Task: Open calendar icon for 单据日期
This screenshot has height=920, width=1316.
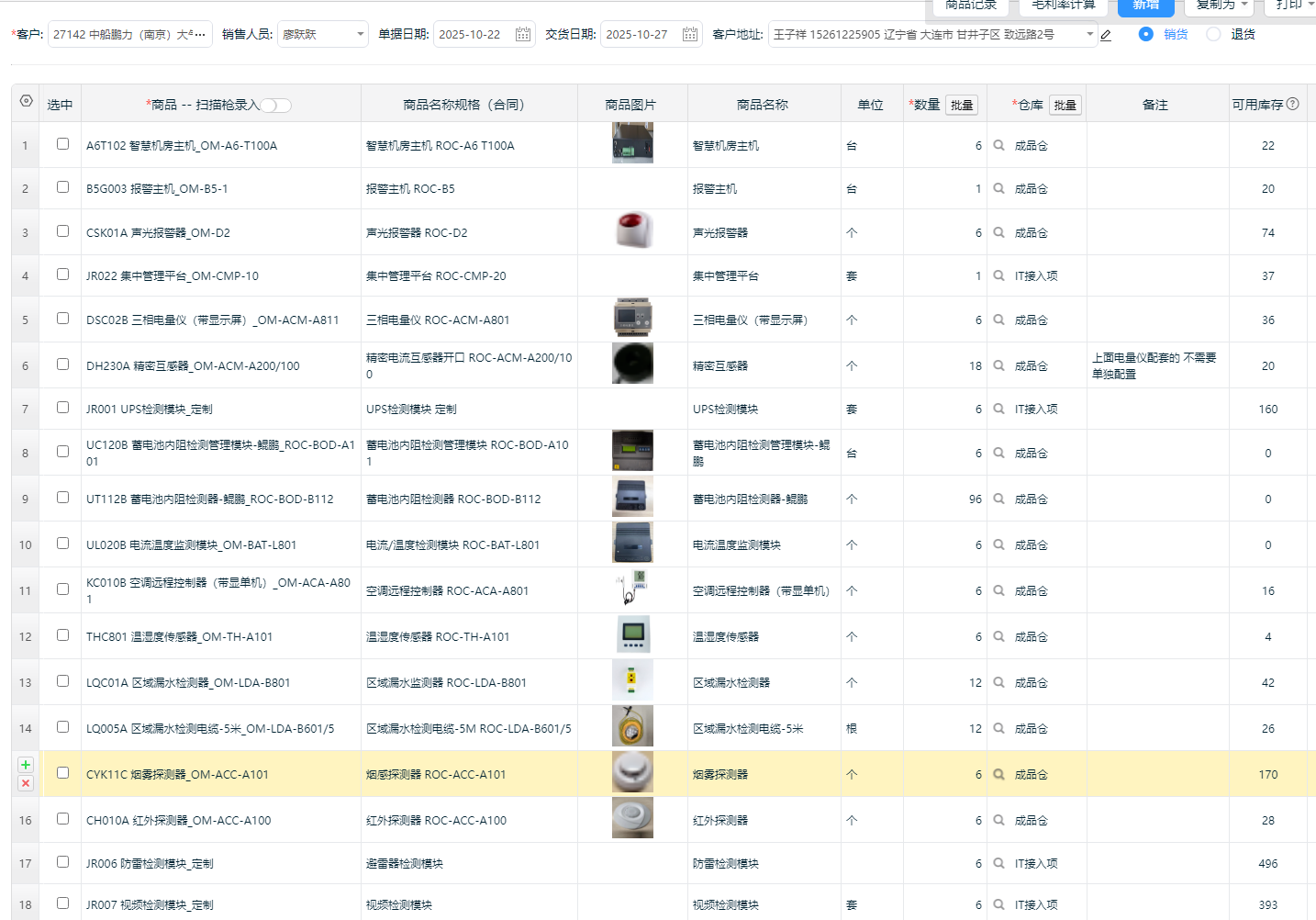Action: click(x=523, y=35)
